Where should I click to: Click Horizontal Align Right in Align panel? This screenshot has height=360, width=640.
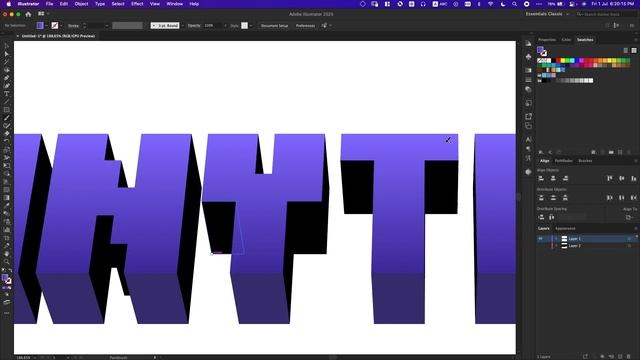pyautogui.click(x=565, y=178)
